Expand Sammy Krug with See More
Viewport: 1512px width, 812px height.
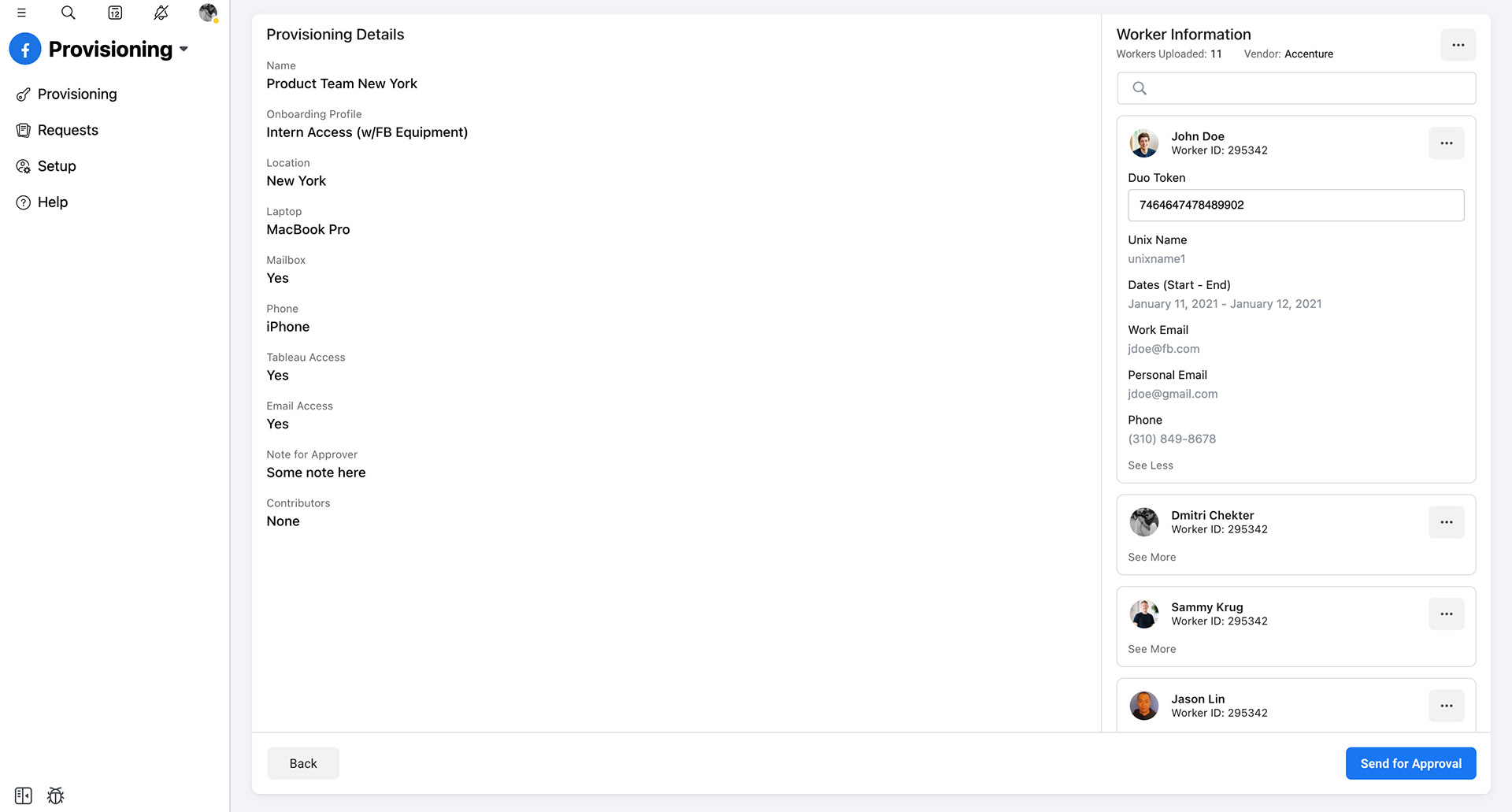tap(1151, 649)
